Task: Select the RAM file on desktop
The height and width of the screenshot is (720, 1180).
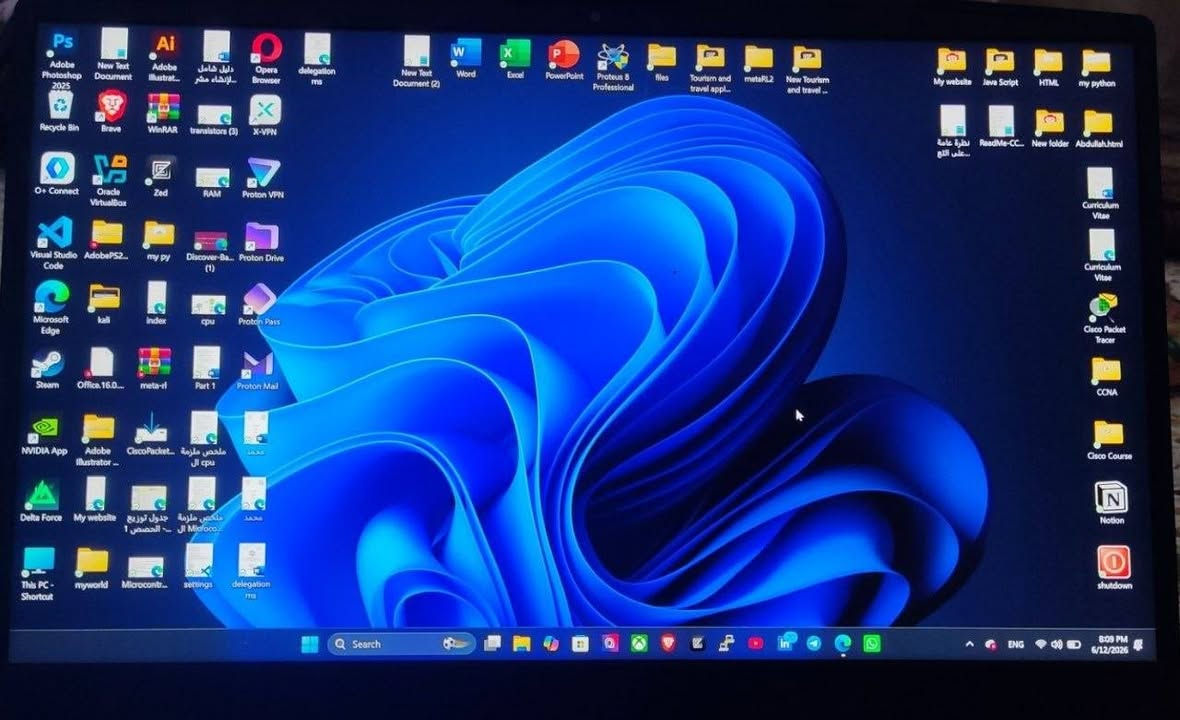Action: point(212,183)
